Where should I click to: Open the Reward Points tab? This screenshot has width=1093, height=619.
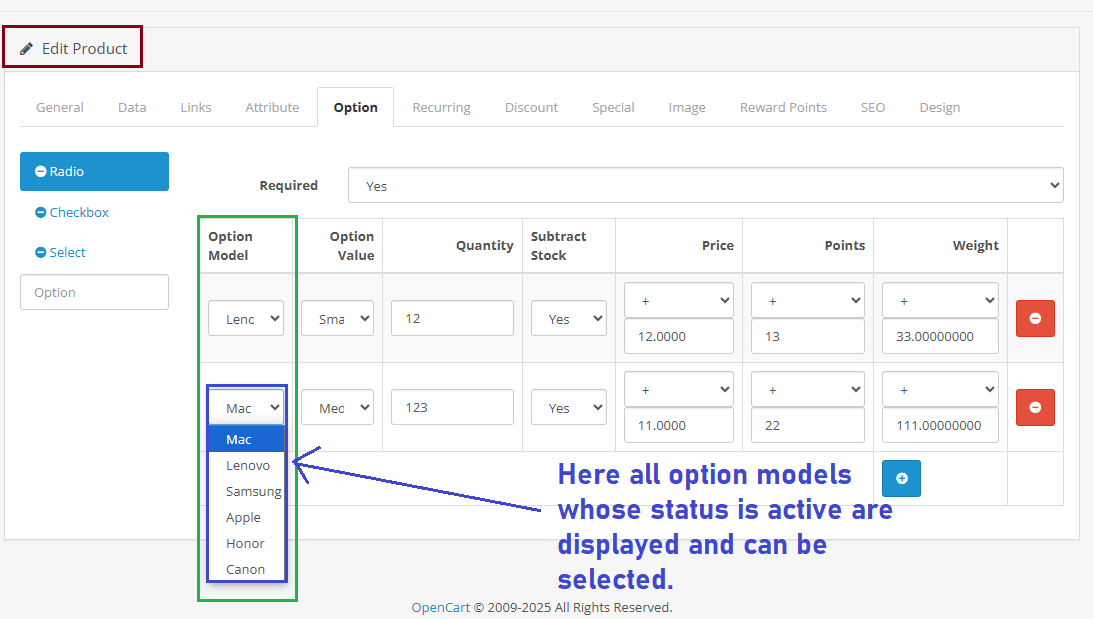coord(783,107)
